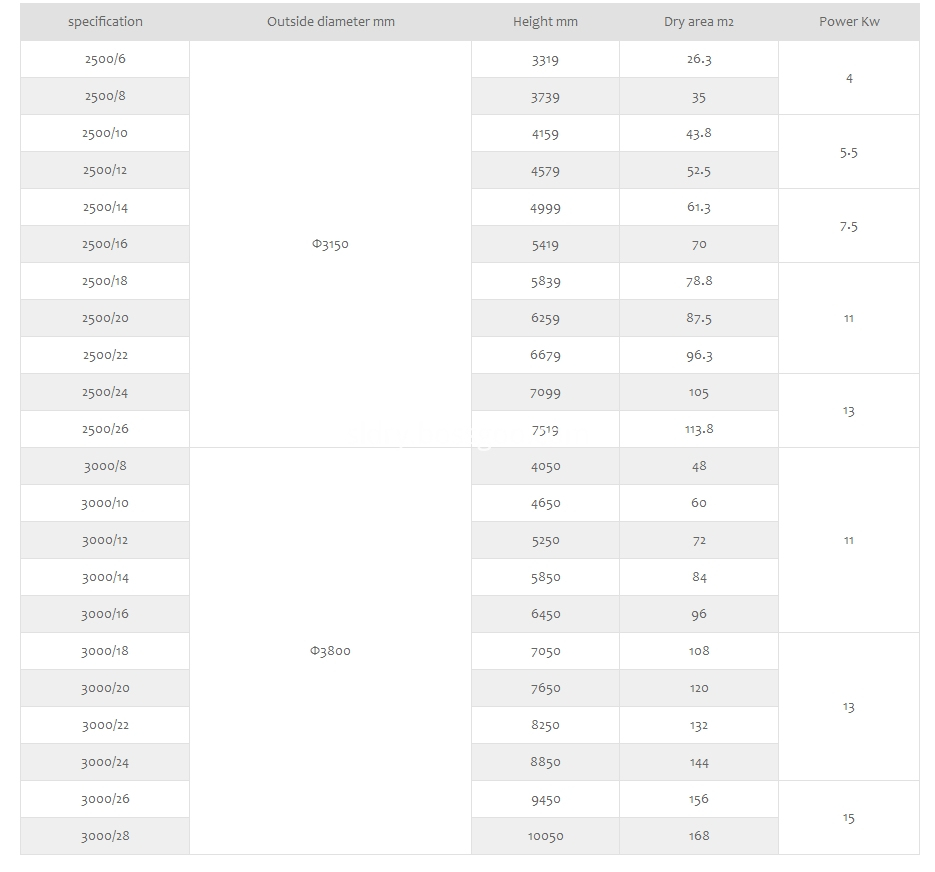Click the power value 5.5
This screenshot has width=935, height=872.
click(849, 152)
